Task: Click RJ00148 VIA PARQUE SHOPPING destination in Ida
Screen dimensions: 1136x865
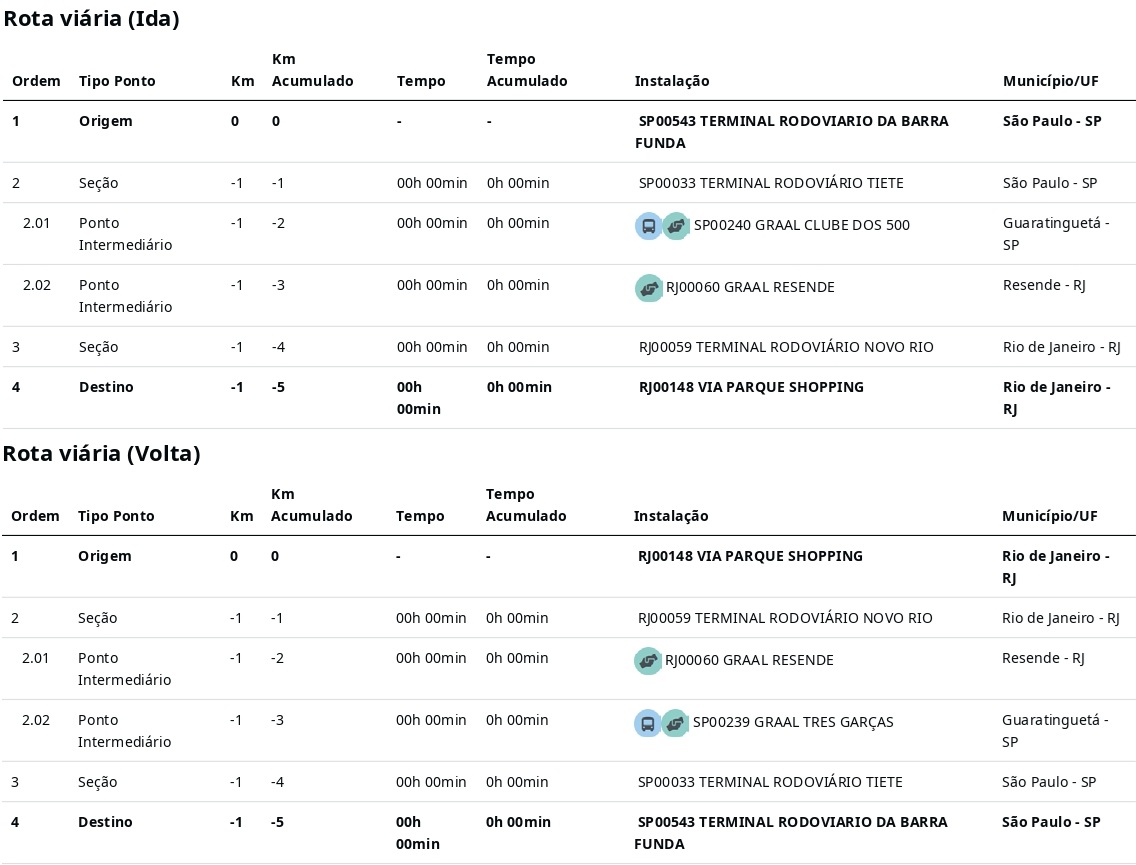Action: (751, 387)
